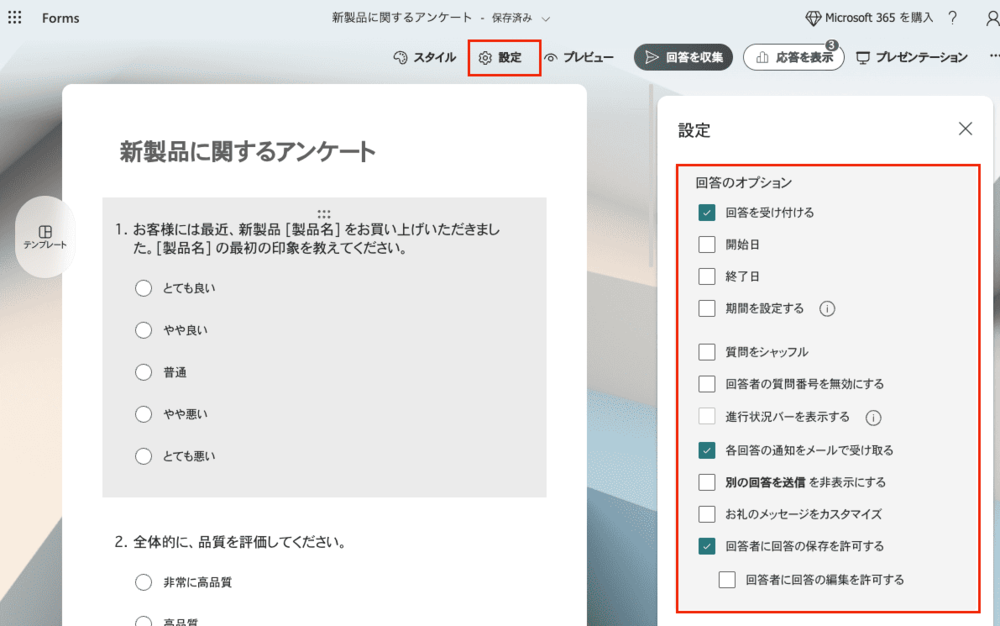The width and height of the screenshot is (1000, 626).
Task: Click the 応答を表示 button
Action: (793, 58)
